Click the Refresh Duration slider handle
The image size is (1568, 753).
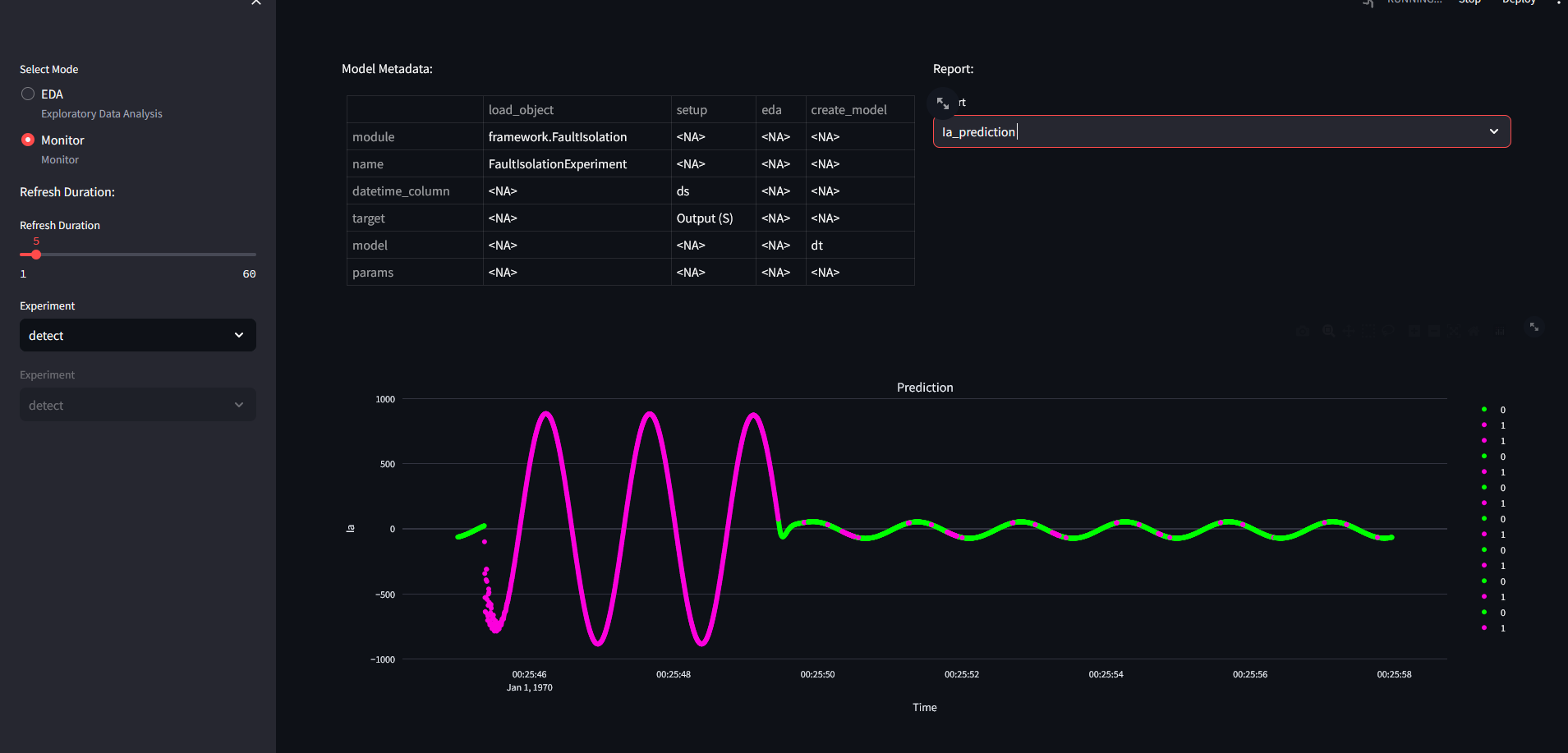[x=36, y=255]
